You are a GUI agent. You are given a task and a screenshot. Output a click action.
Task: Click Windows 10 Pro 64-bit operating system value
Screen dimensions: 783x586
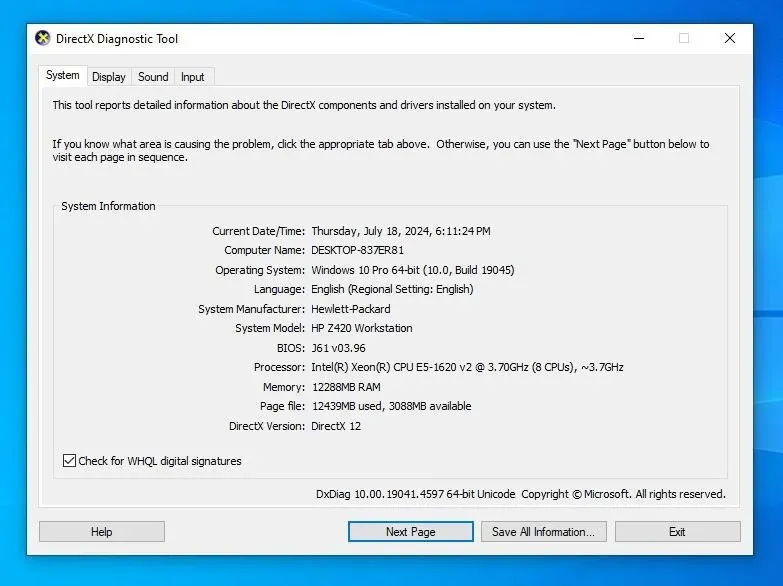point(412,270)
